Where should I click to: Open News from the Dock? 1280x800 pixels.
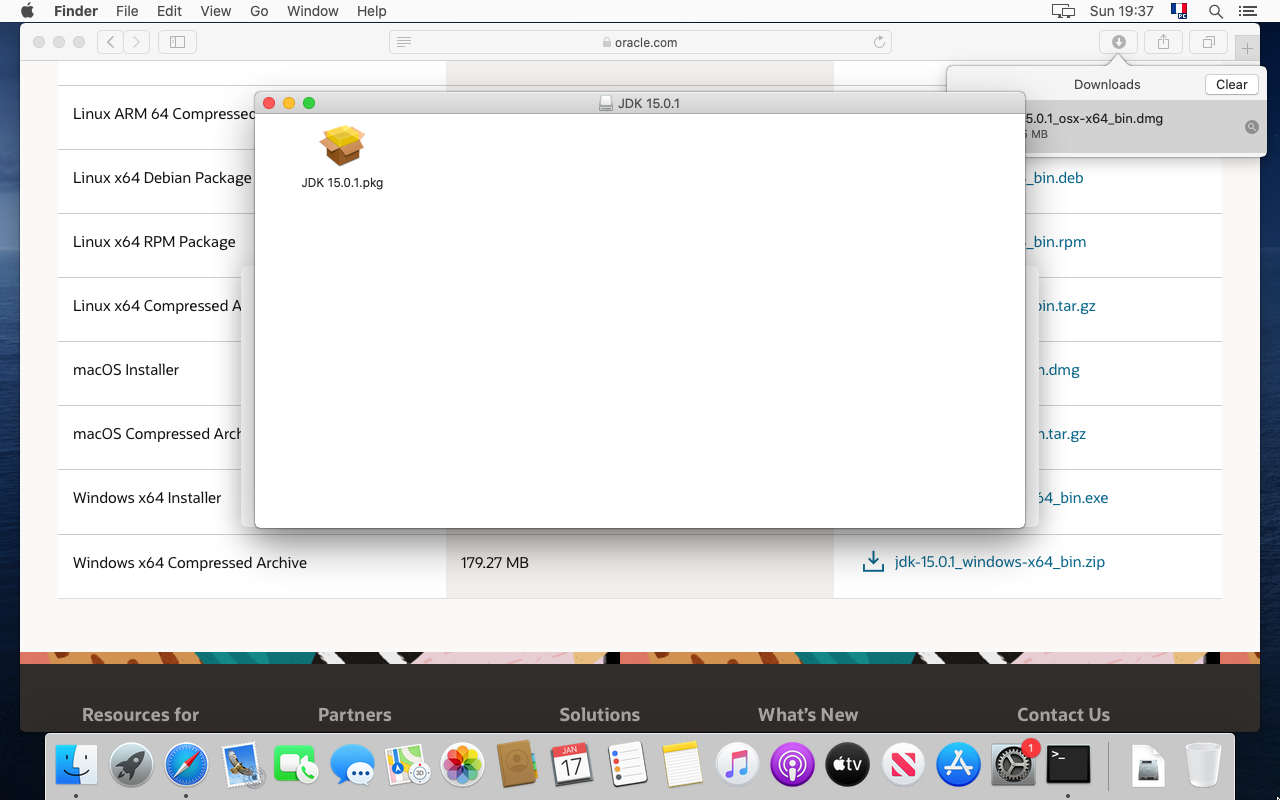pyautogui.click(x=903, y=766)
